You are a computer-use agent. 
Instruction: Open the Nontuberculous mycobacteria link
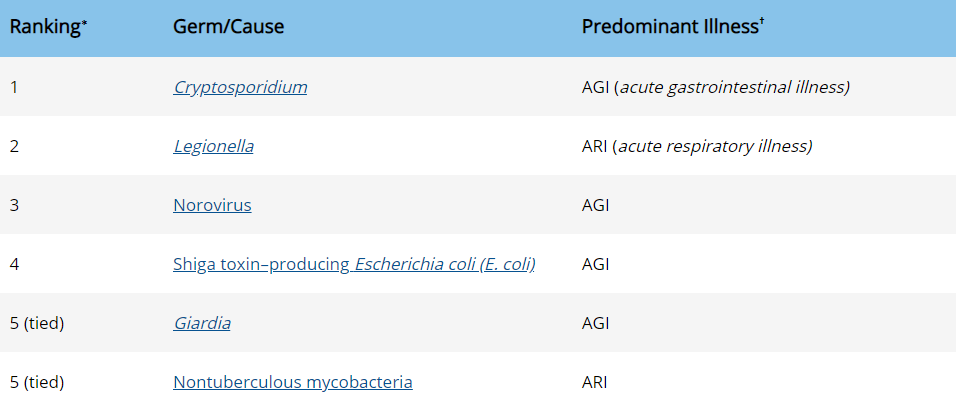[293, 383]
